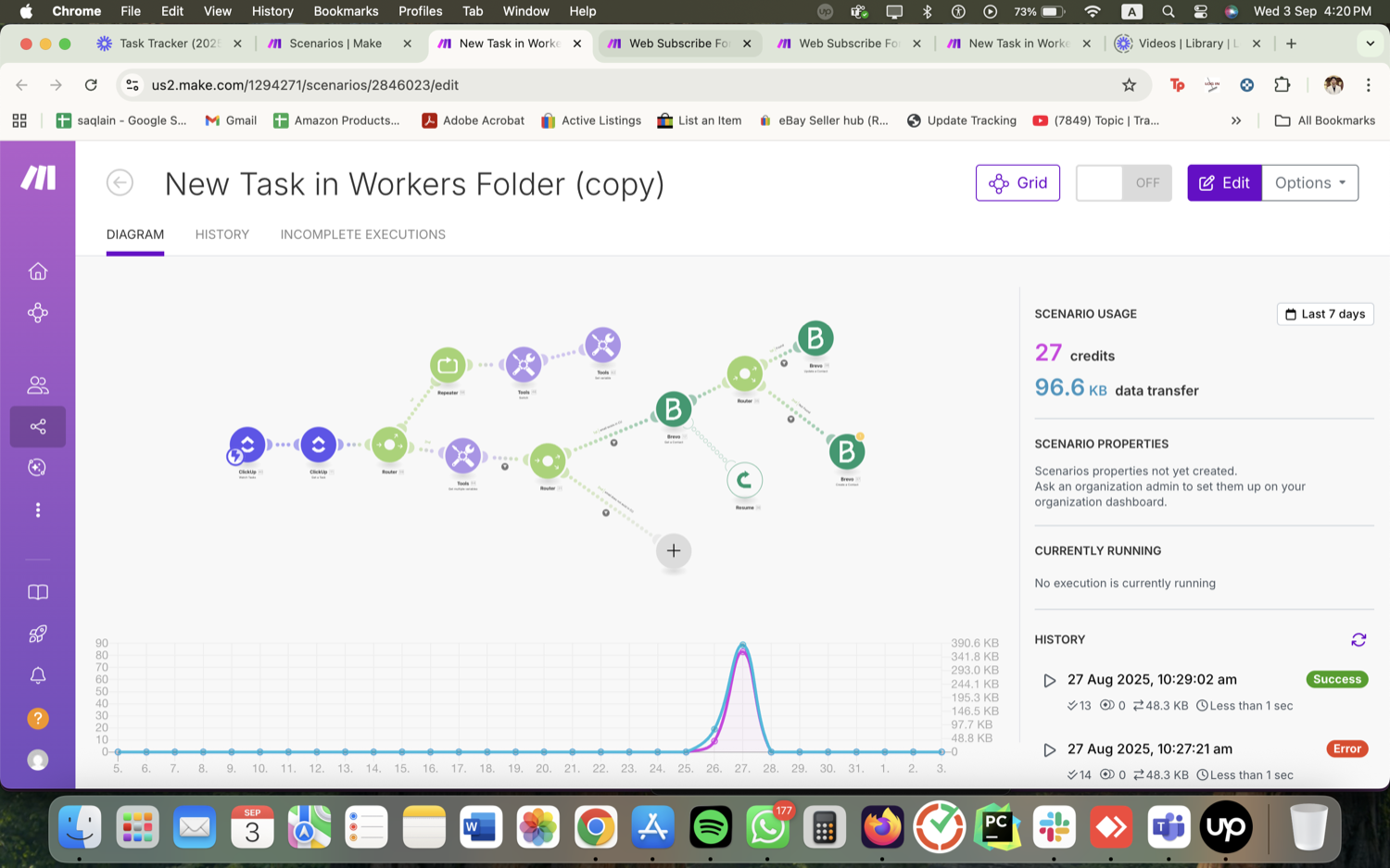Open Notifications bell icon in the sidebar
Viewport: 1390px width, 868px height.
[38, 676]
